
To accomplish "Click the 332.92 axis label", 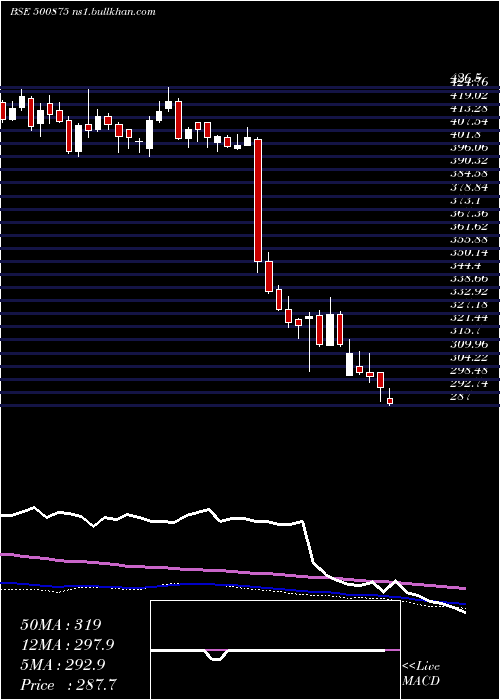I will tap(470, 292).
